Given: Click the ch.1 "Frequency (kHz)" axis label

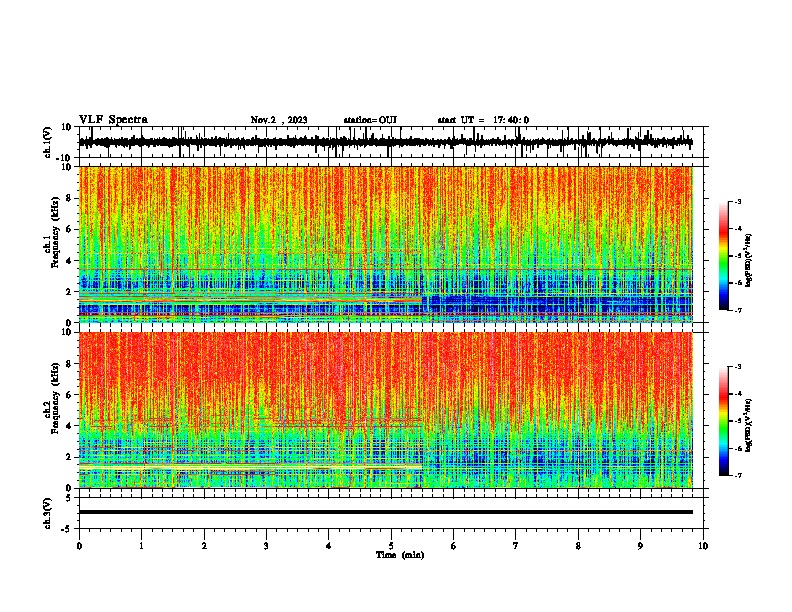Looking at the screenshot, I should pyautogui.click(x=55, y=233).
